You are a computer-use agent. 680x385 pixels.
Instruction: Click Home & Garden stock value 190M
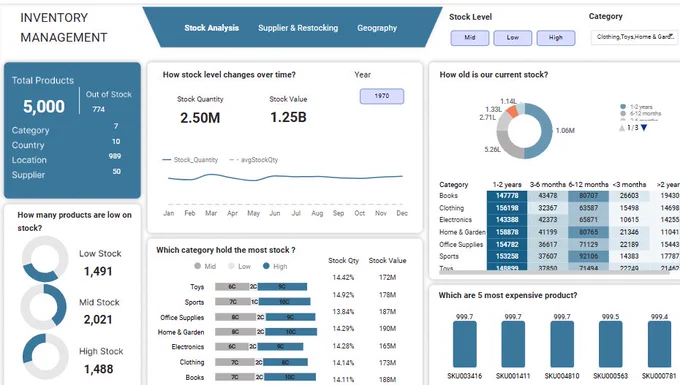(387, 329)
